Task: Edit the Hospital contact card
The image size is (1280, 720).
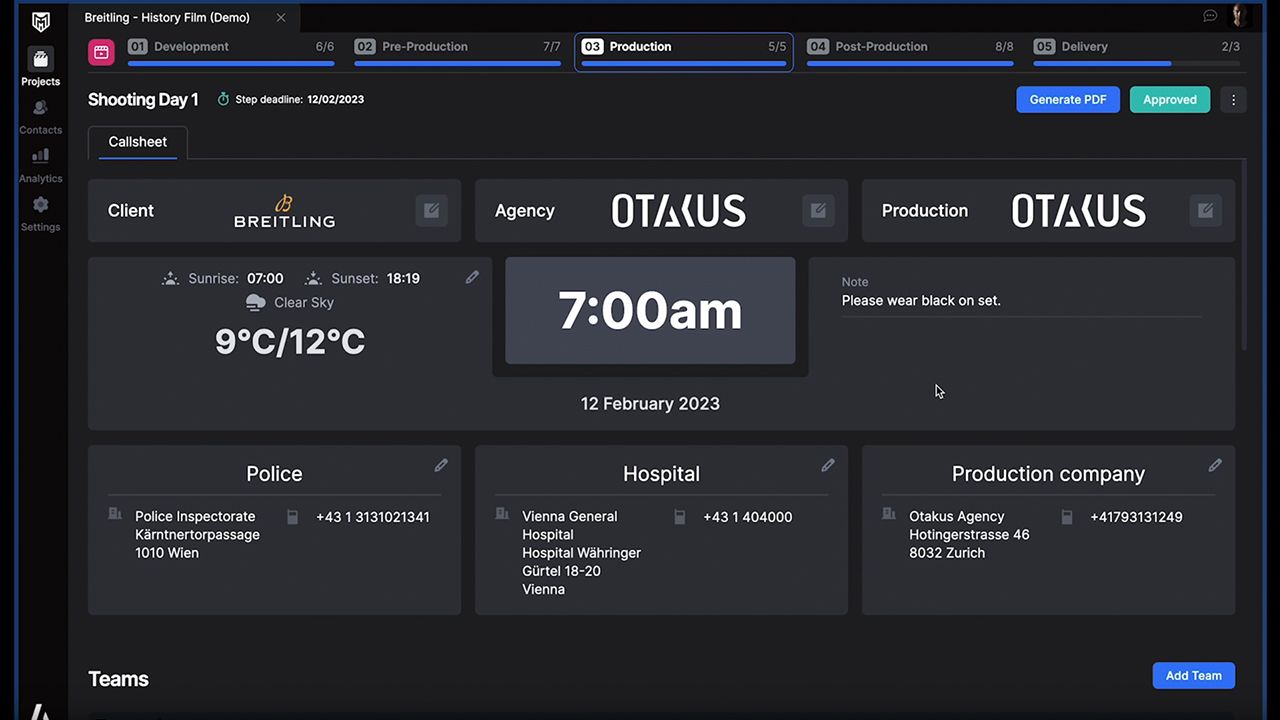Action: (x=828, y=465)
